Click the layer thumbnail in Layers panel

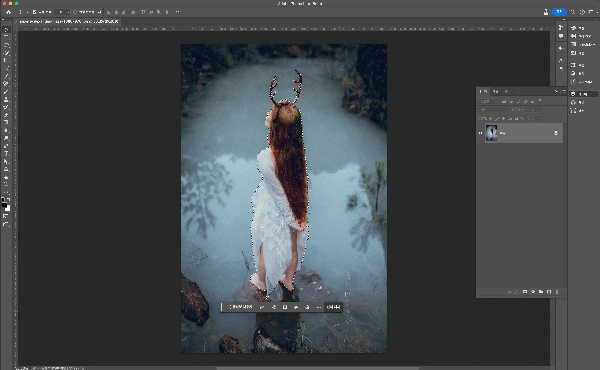click(492, 133)
